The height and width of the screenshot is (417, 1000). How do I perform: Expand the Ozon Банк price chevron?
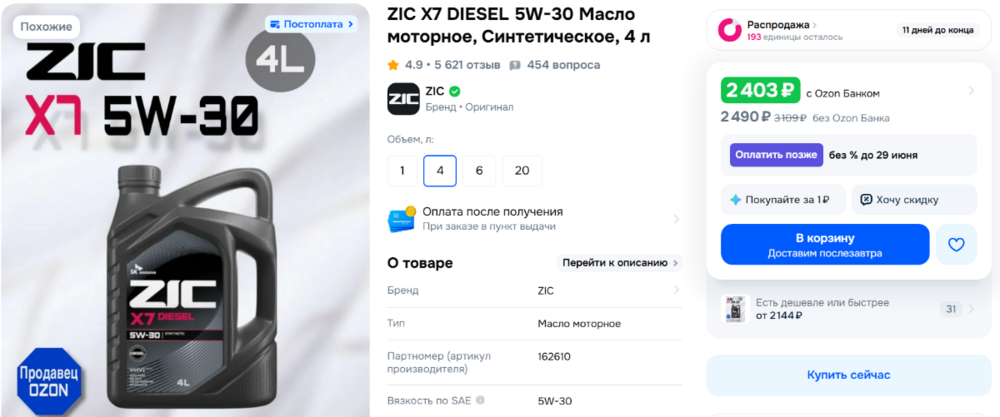pyautogui.click(x=971, y=91)
